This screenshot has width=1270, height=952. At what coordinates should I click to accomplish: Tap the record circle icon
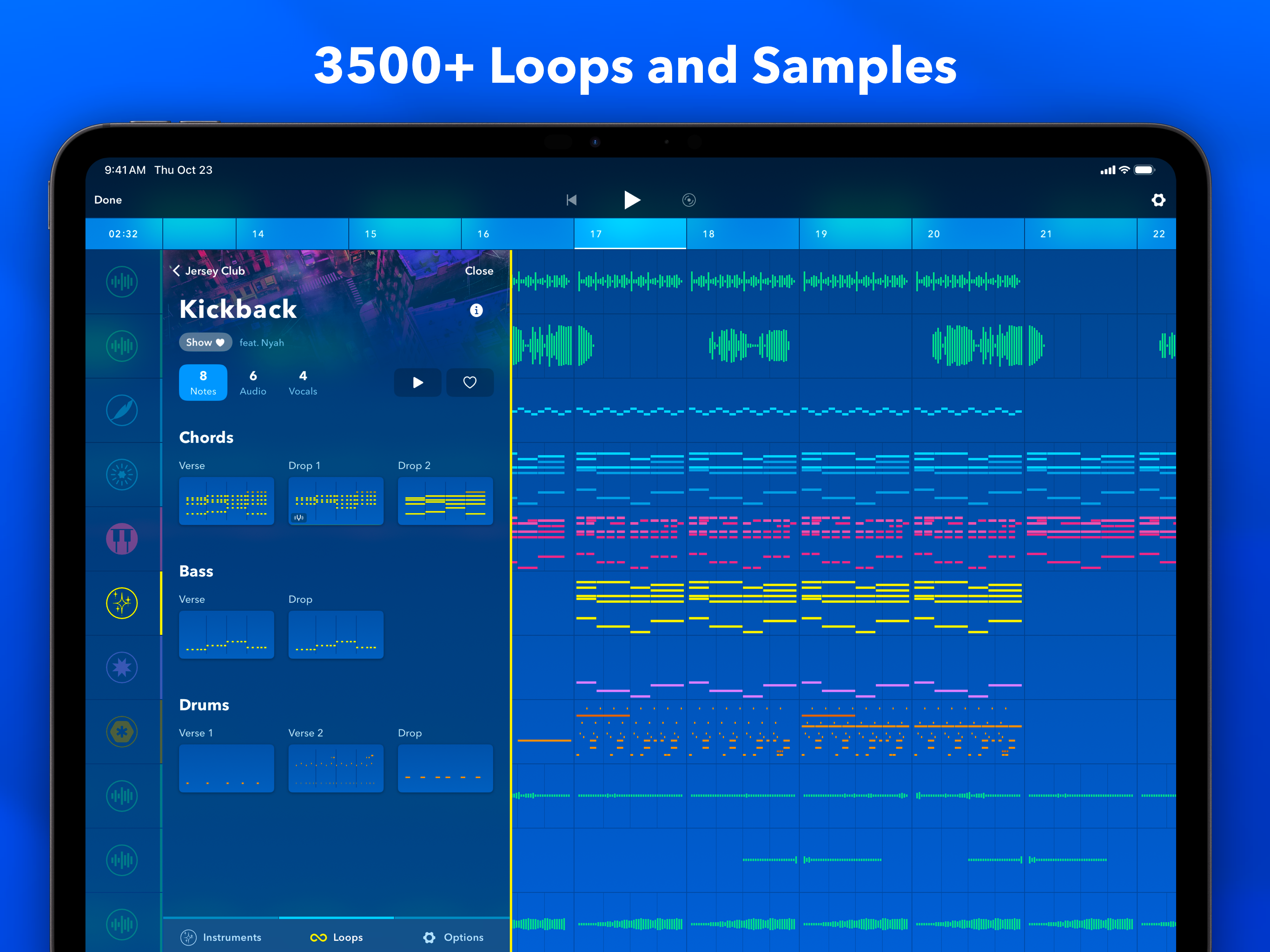[x=688, y=200]
